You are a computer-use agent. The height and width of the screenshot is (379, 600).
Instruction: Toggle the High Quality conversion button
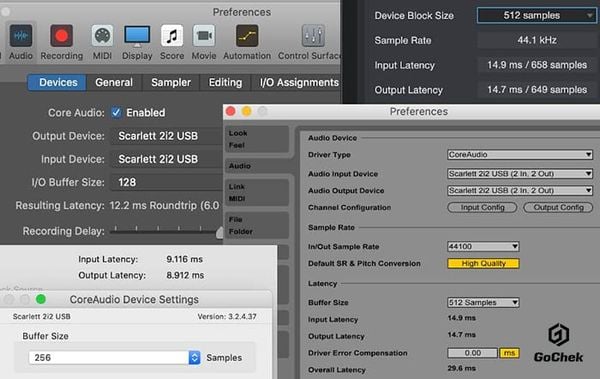483,263
